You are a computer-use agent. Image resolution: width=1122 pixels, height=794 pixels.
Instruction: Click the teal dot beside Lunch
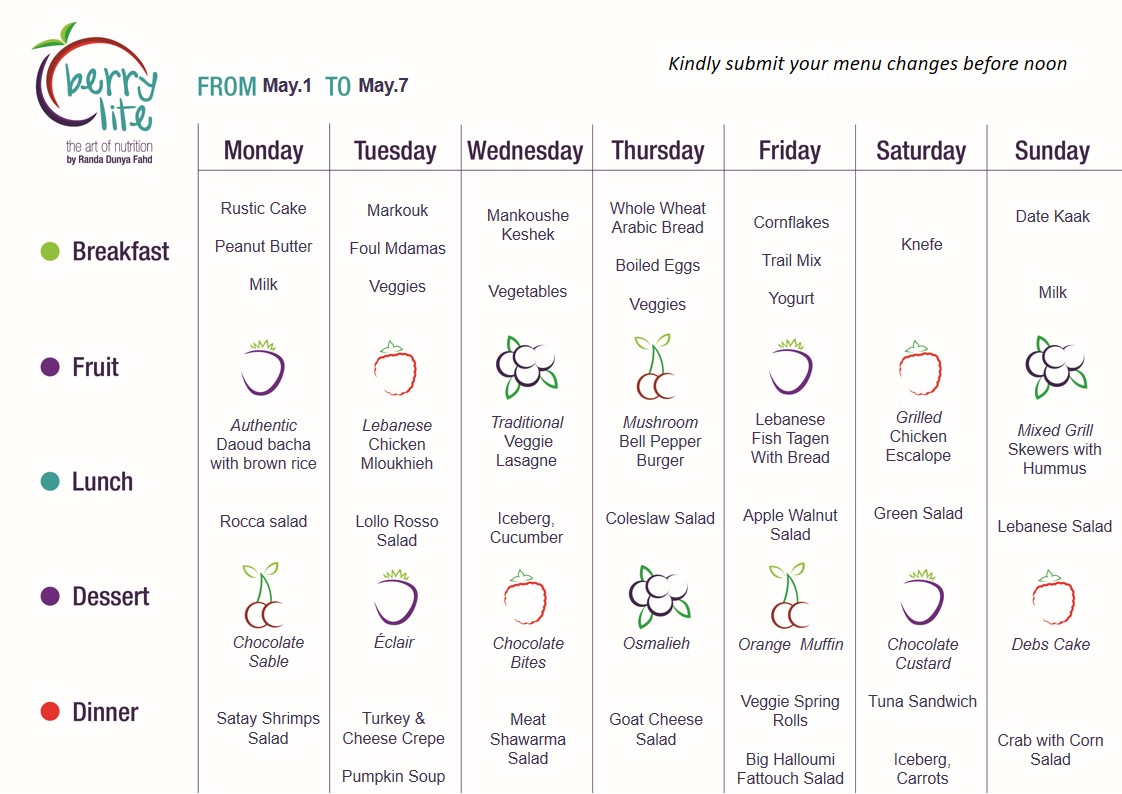[50, 482]
